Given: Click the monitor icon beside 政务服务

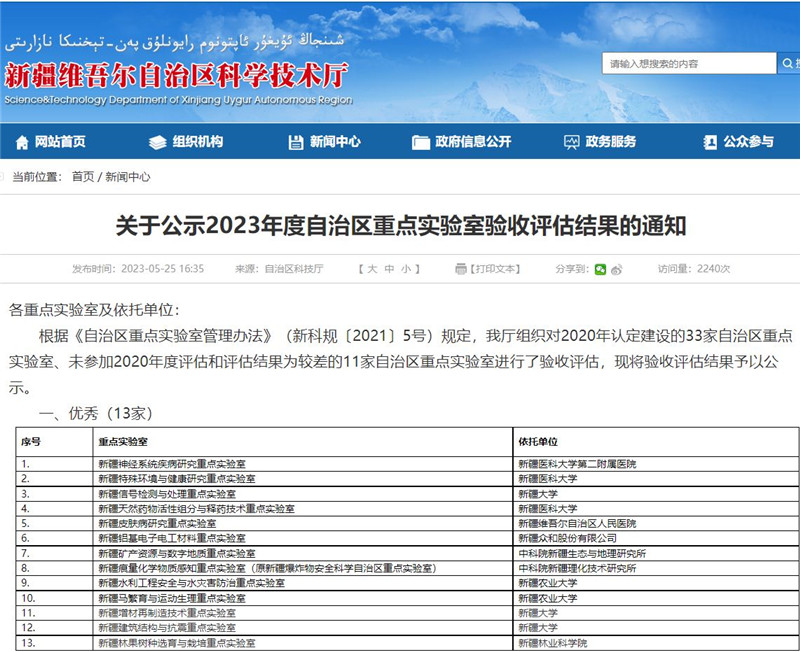Looking at the screenshot, I should pos(571,142).
